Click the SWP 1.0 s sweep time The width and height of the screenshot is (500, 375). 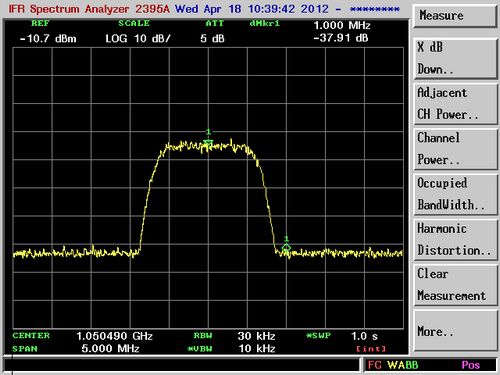tap(364, 336)
